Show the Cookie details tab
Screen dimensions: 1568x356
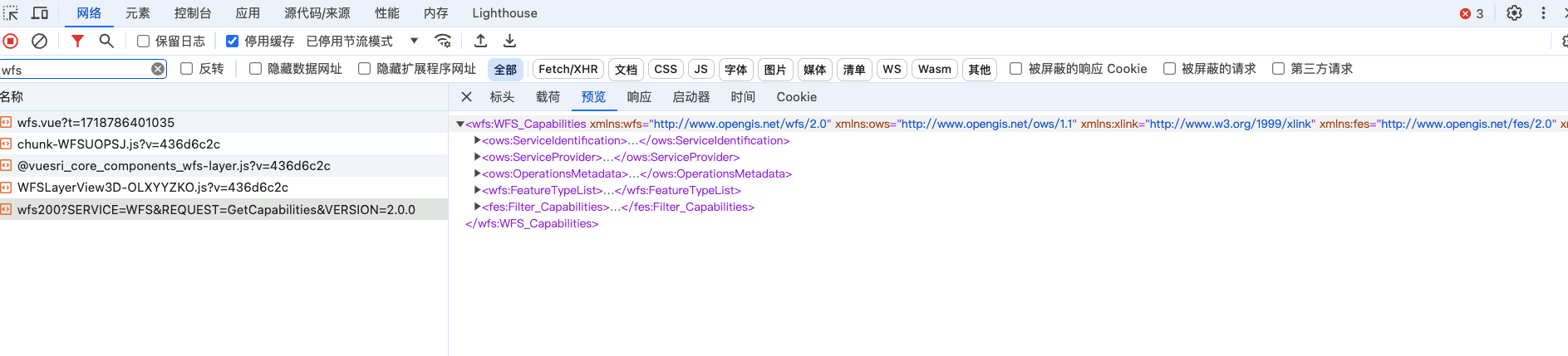coord(796,97)
